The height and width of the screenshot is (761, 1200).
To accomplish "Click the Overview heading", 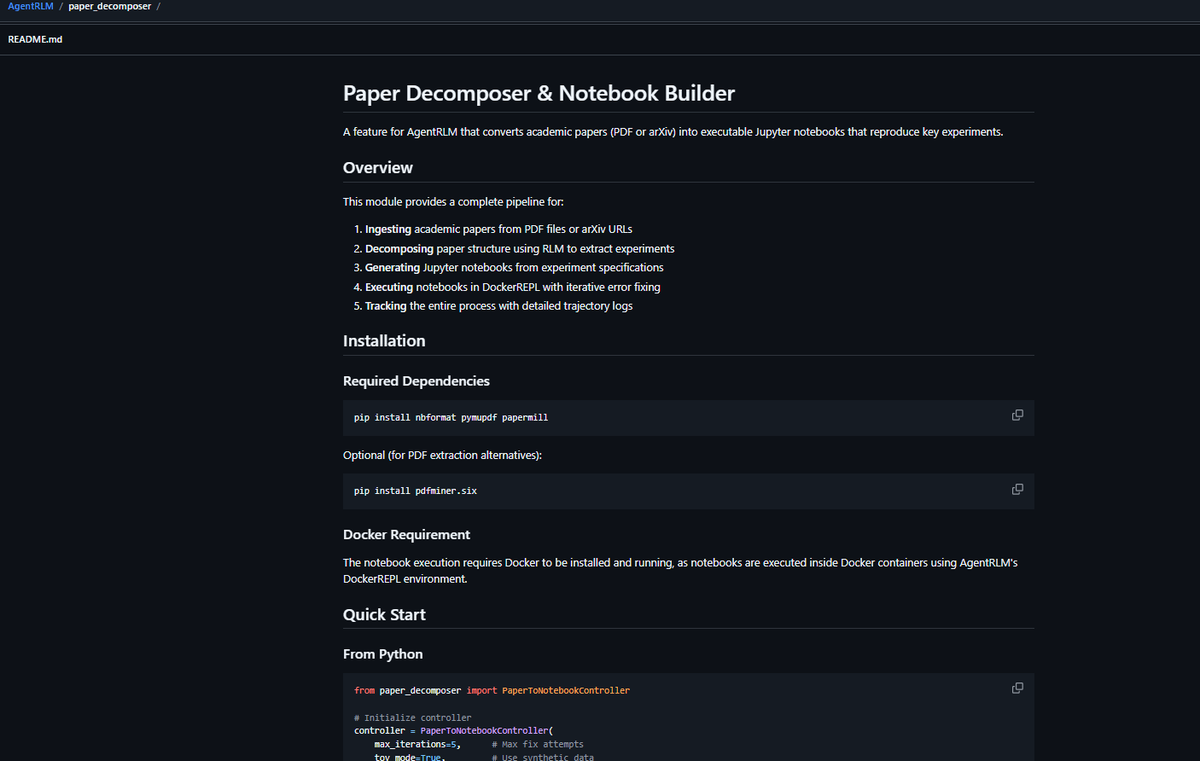I will pyautogui.click(x=378, y=167).
